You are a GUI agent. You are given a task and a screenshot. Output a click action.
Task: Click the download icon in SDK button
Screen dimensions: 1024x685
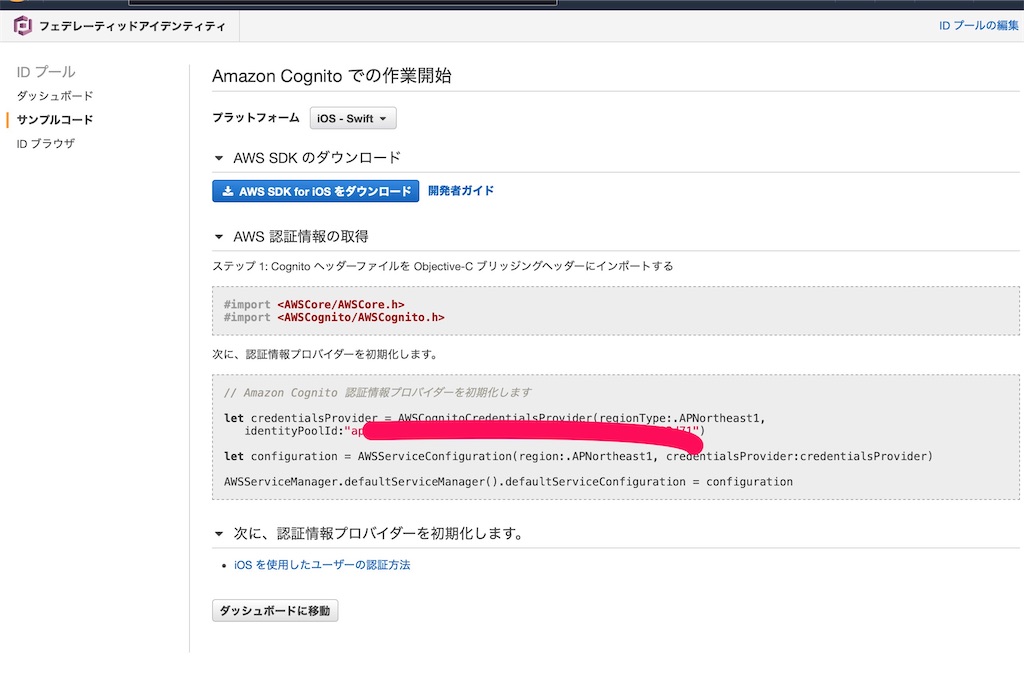227,191
